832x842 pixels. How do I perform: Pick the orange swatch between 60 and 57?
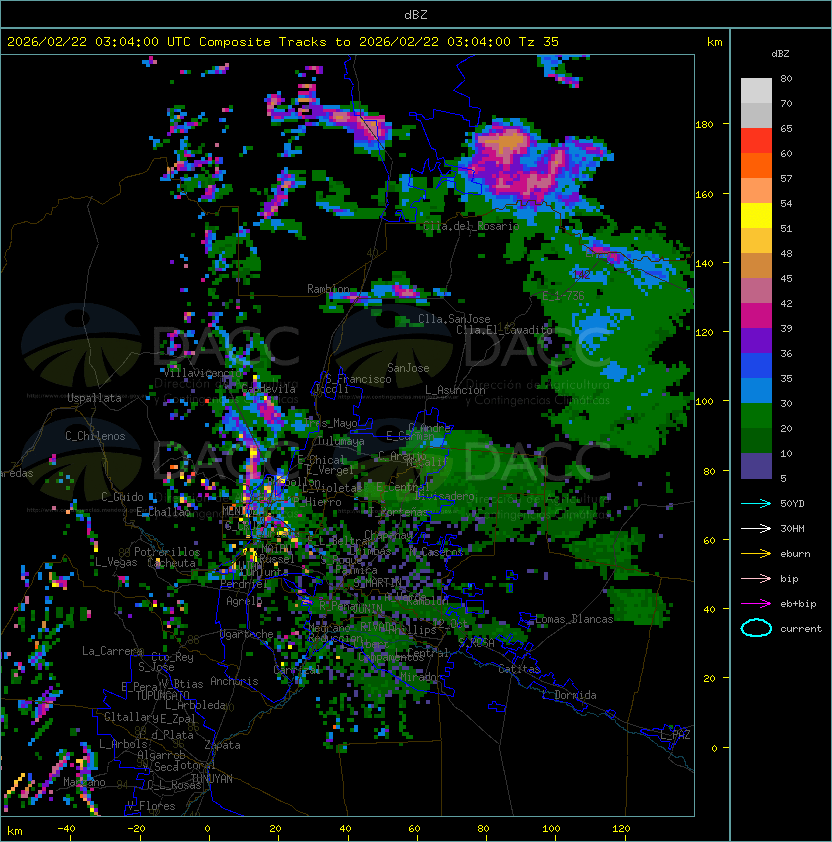tap(756, 165)
